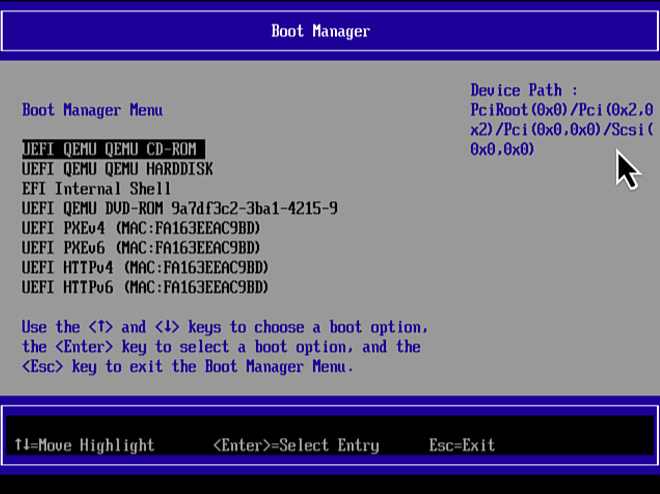Select UEFI QEMU DVD-ROM 9a7df3c2 entry
The width and height of the screenshot is (660, 494).
tap(179, 208)
